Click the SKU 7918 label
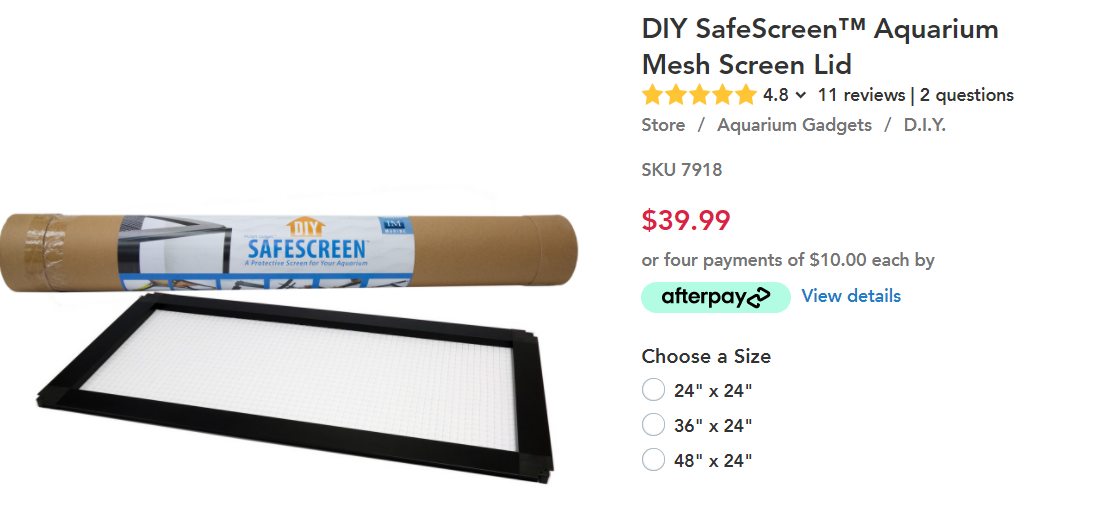This screenshot has height=505, width=1098. pyautogui.click(x=681, y=170)
